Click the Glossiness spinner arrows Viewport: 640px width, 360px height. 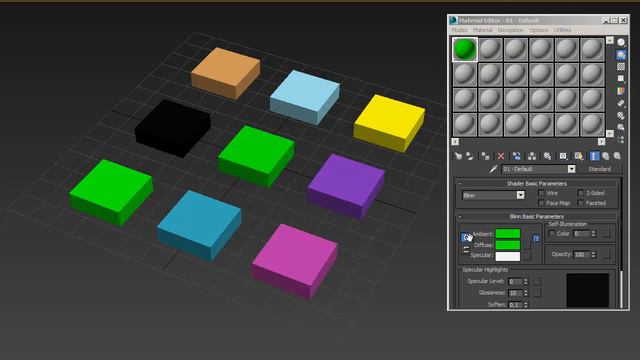point(526,293)
